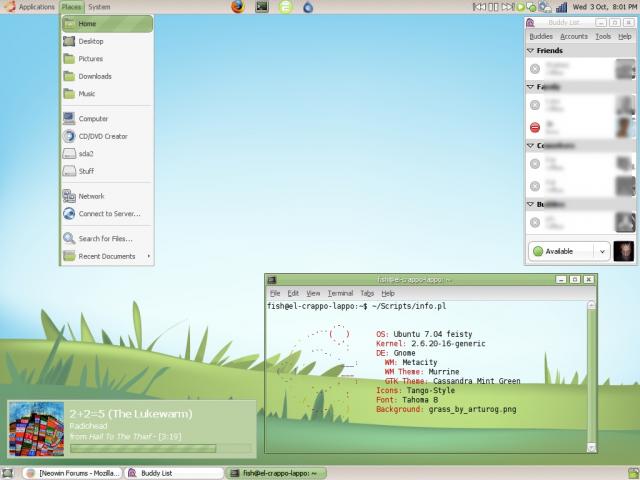The image size is (640, 480).
Task: Open the Downloads folder entry
Action: point(107,76)
